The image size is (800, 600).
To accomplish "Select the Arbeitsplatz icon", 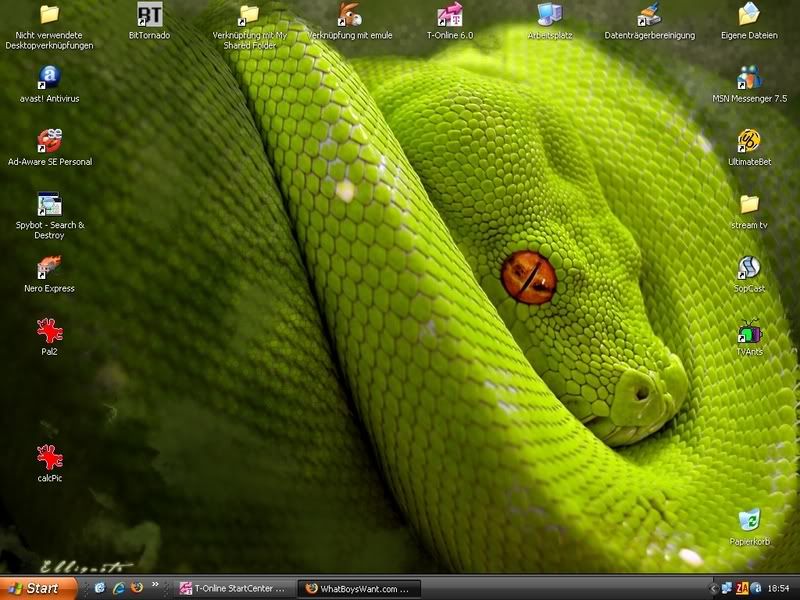I will (x=549, y=16).
